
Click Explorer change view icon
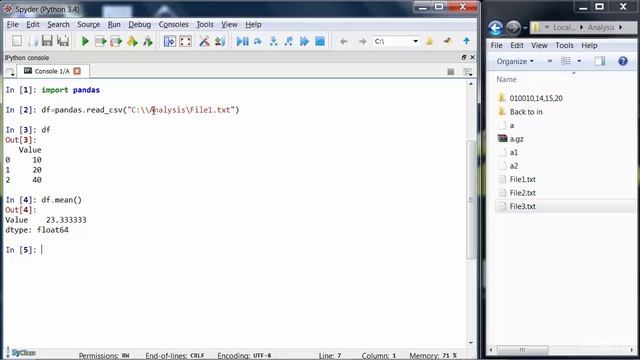(x=566, y=61)
